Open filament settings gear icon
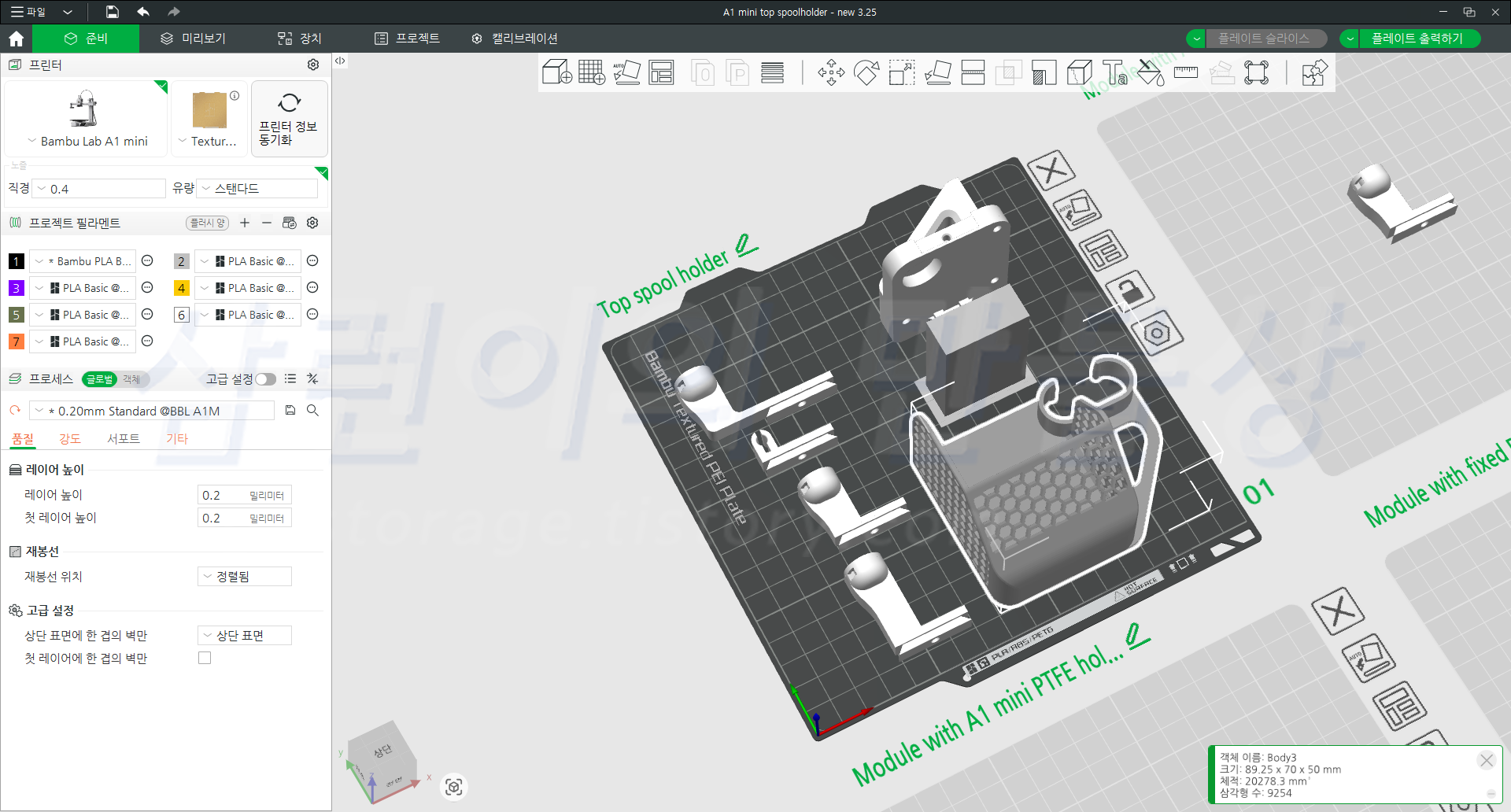 312,223
